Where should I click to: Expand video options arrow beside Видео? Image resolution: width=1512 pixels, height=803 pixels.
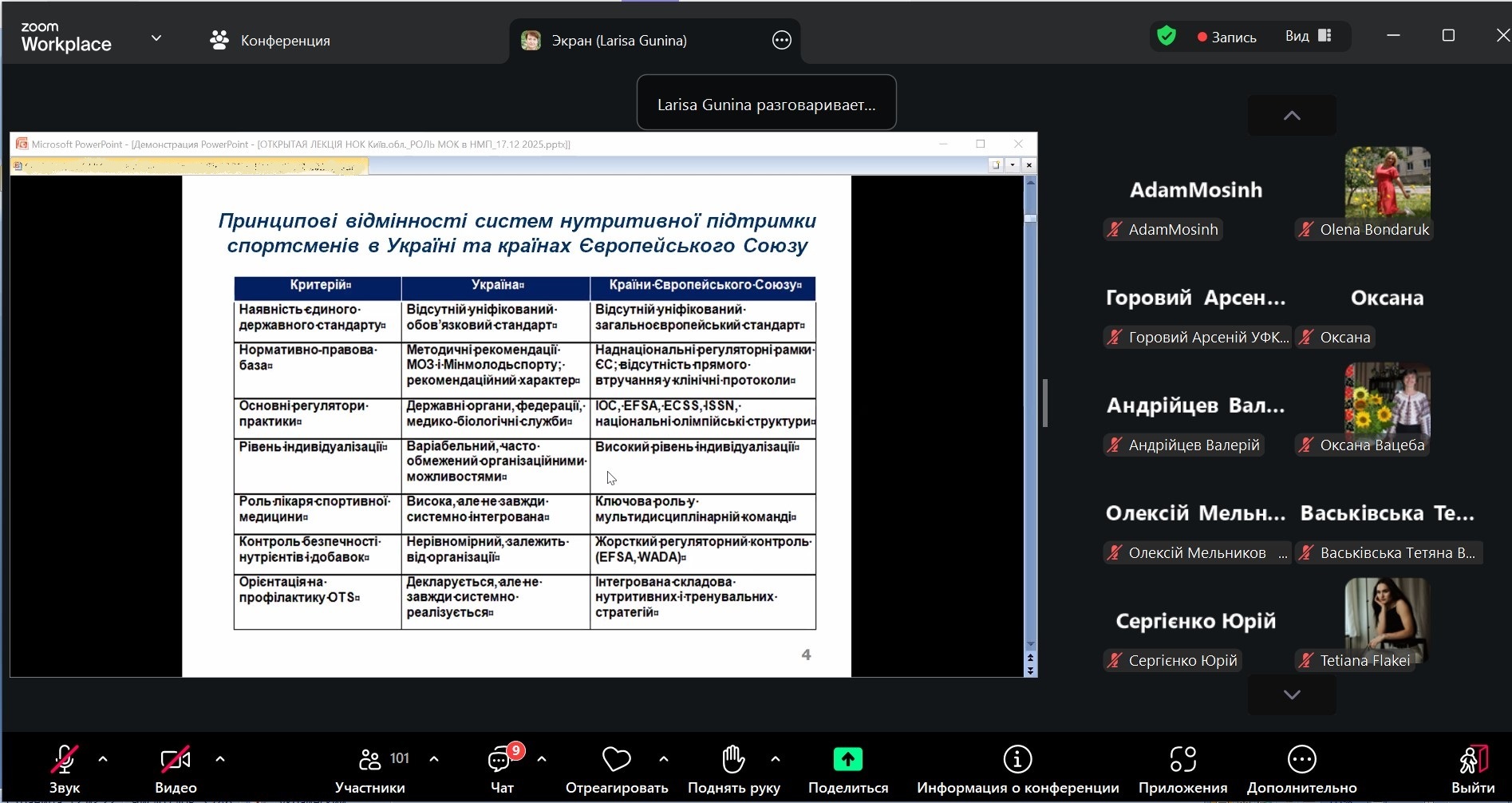220,759
